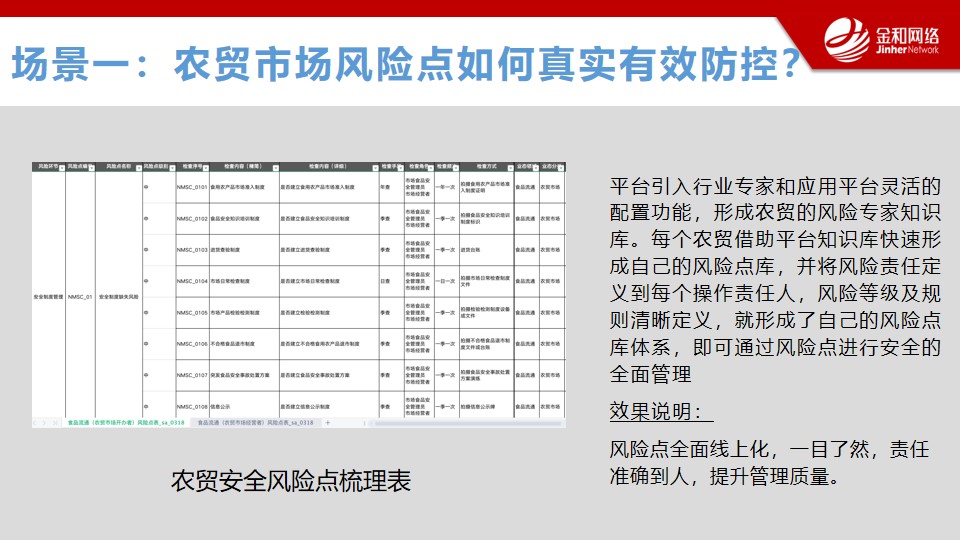The width and height of the screenshot is (960, 540).
Task: Open the 风险点编号 column filter dropdown
Action: click(x=92, y=168)
